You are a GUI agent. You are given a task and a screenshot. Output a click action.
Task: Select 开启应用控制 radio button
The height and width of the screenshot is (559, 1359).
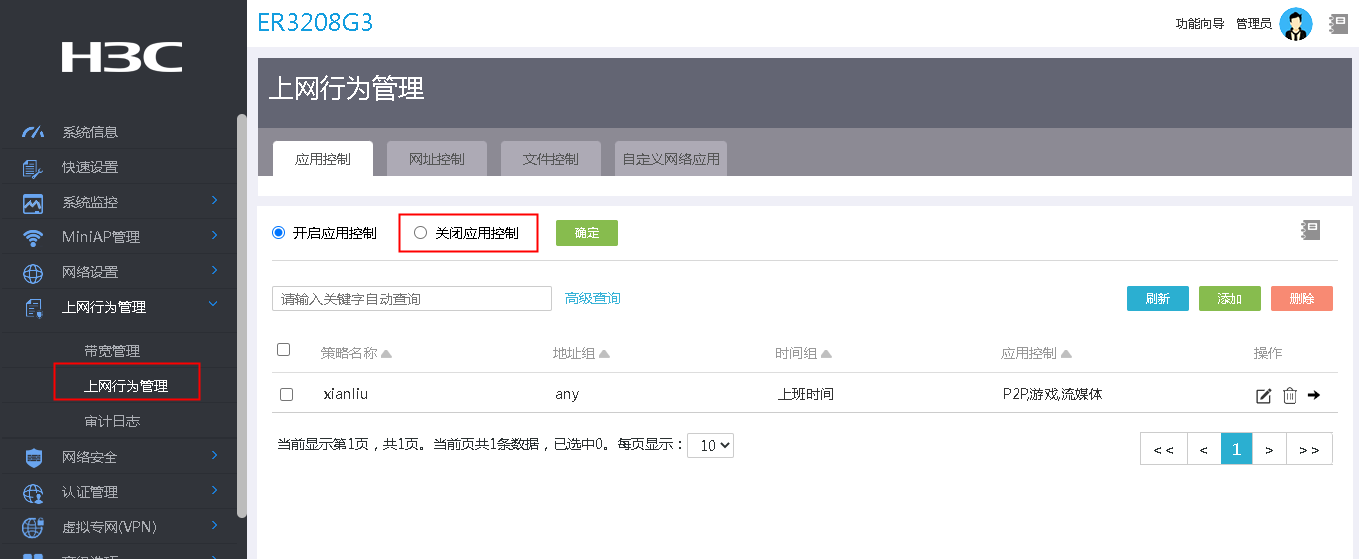(279, 233)
